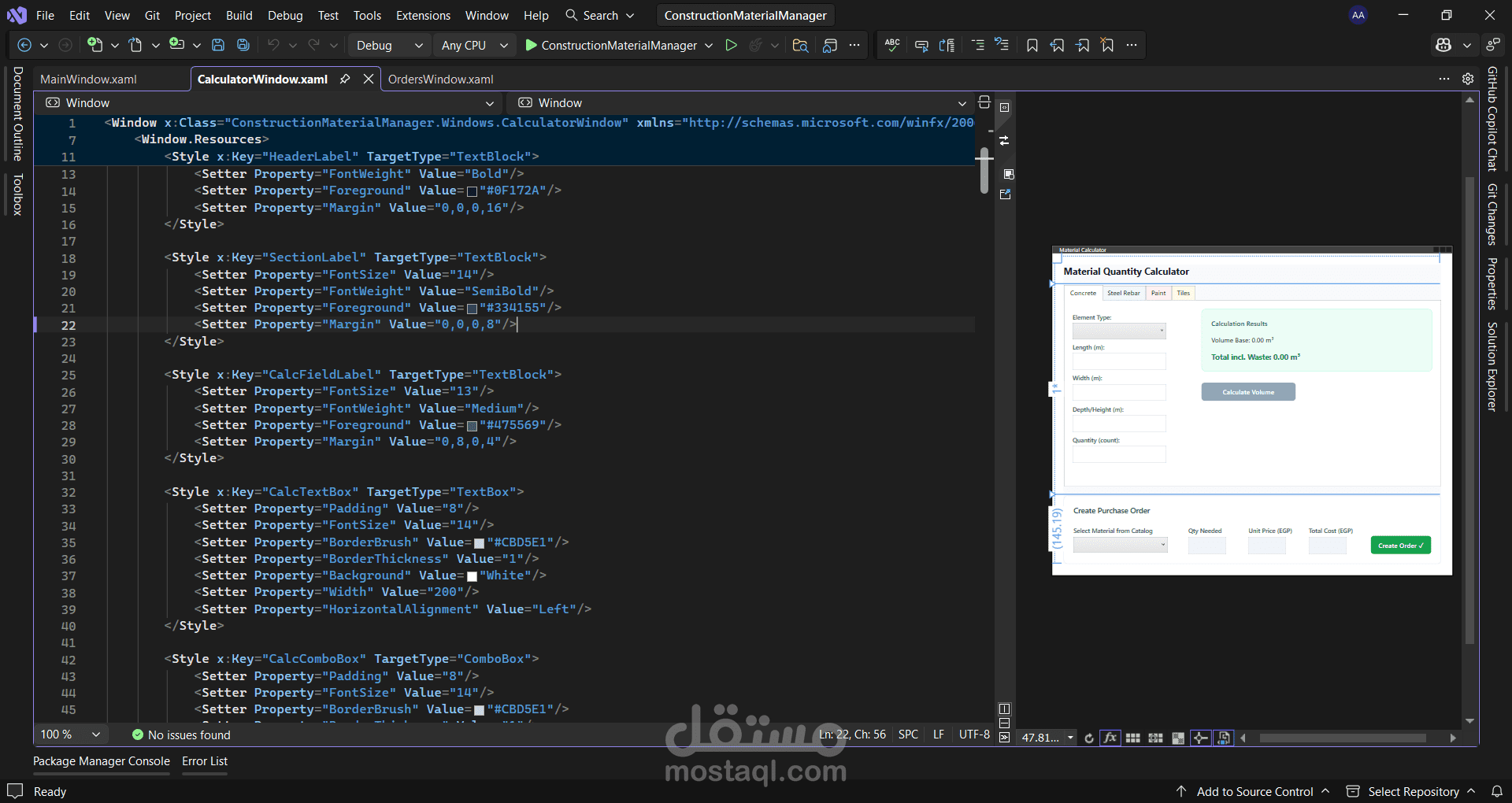Open the designer zoom percentage dropdown
The width and height of the screenshot is (1512, 803).
click(x=1071, y=738)
